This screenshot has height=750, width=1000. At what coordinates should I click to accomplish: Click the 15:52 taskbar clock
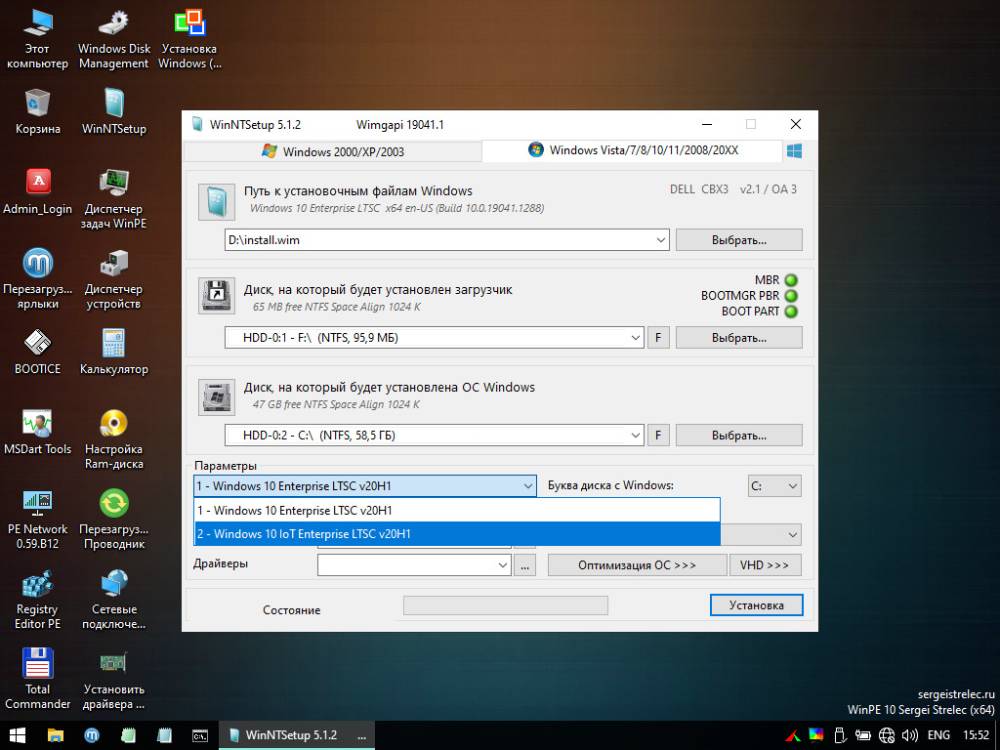click(976, 735)
